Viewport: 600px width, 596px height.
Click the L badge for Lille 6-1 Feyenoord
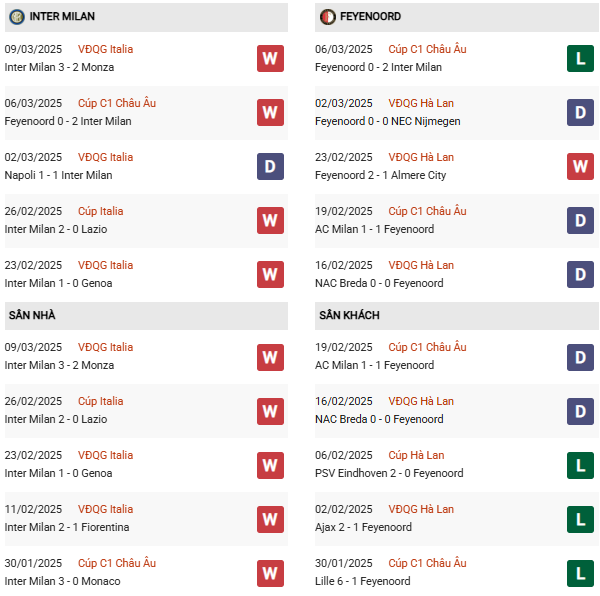580,572
